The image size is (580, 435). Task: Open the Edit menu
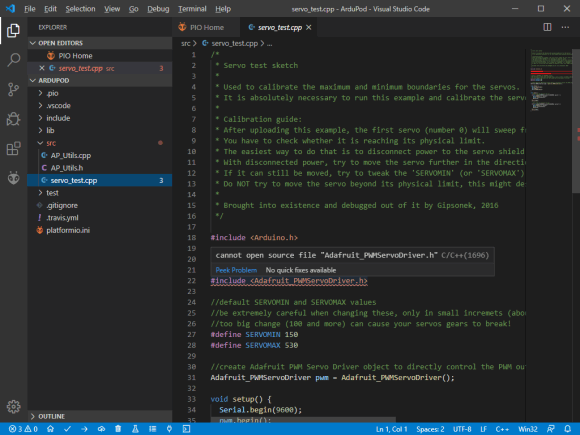tap(50, 9)
